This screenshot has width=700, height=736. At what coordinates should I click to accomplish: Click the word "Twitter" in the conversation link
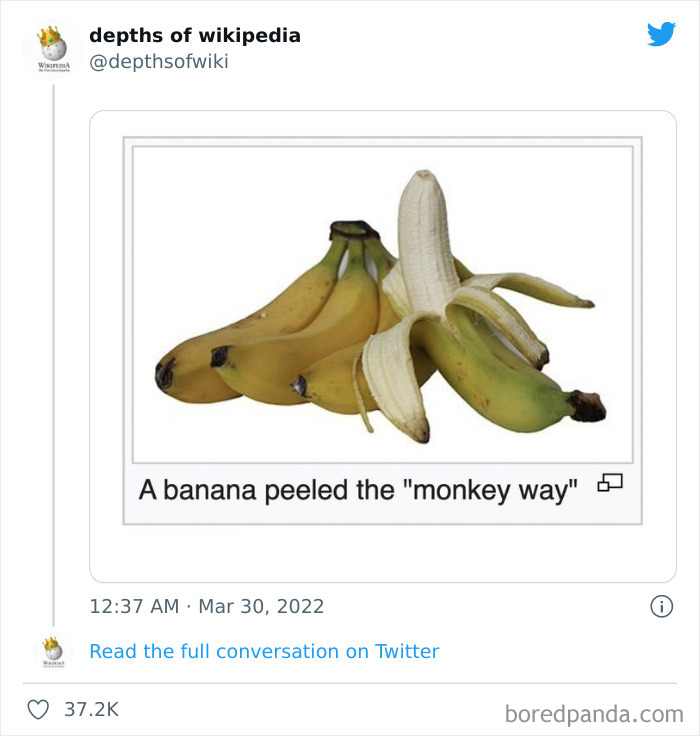click(x=407, y=651)
